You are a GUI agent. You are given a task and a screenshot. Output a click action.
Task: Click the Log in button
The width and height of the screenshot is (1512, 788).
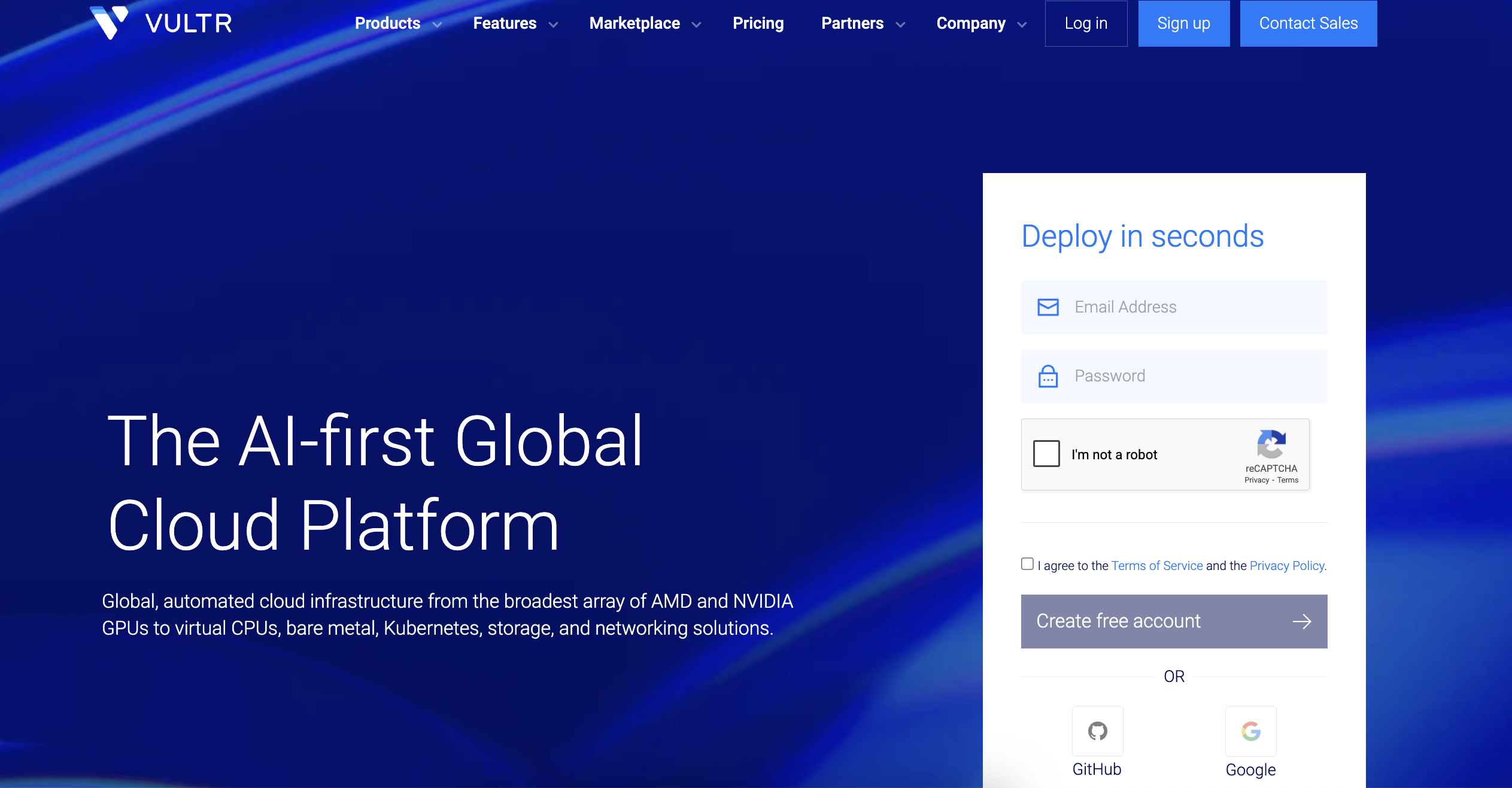pos(1086,23)
